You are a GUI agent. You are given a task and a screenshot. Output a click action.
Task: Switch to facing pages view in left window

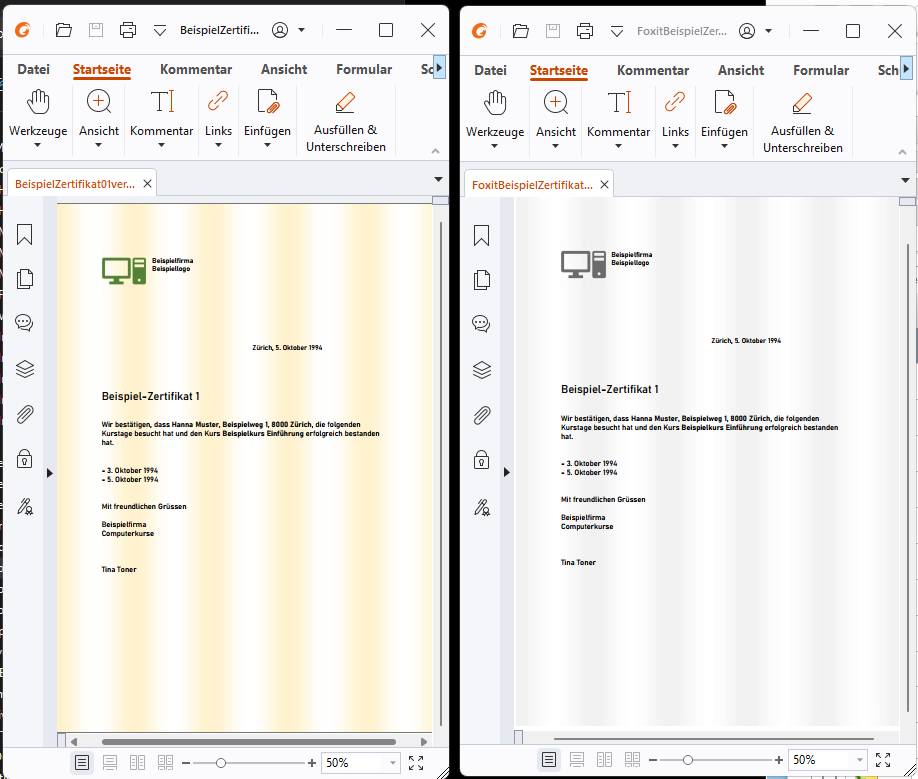(x=138, y=763)
